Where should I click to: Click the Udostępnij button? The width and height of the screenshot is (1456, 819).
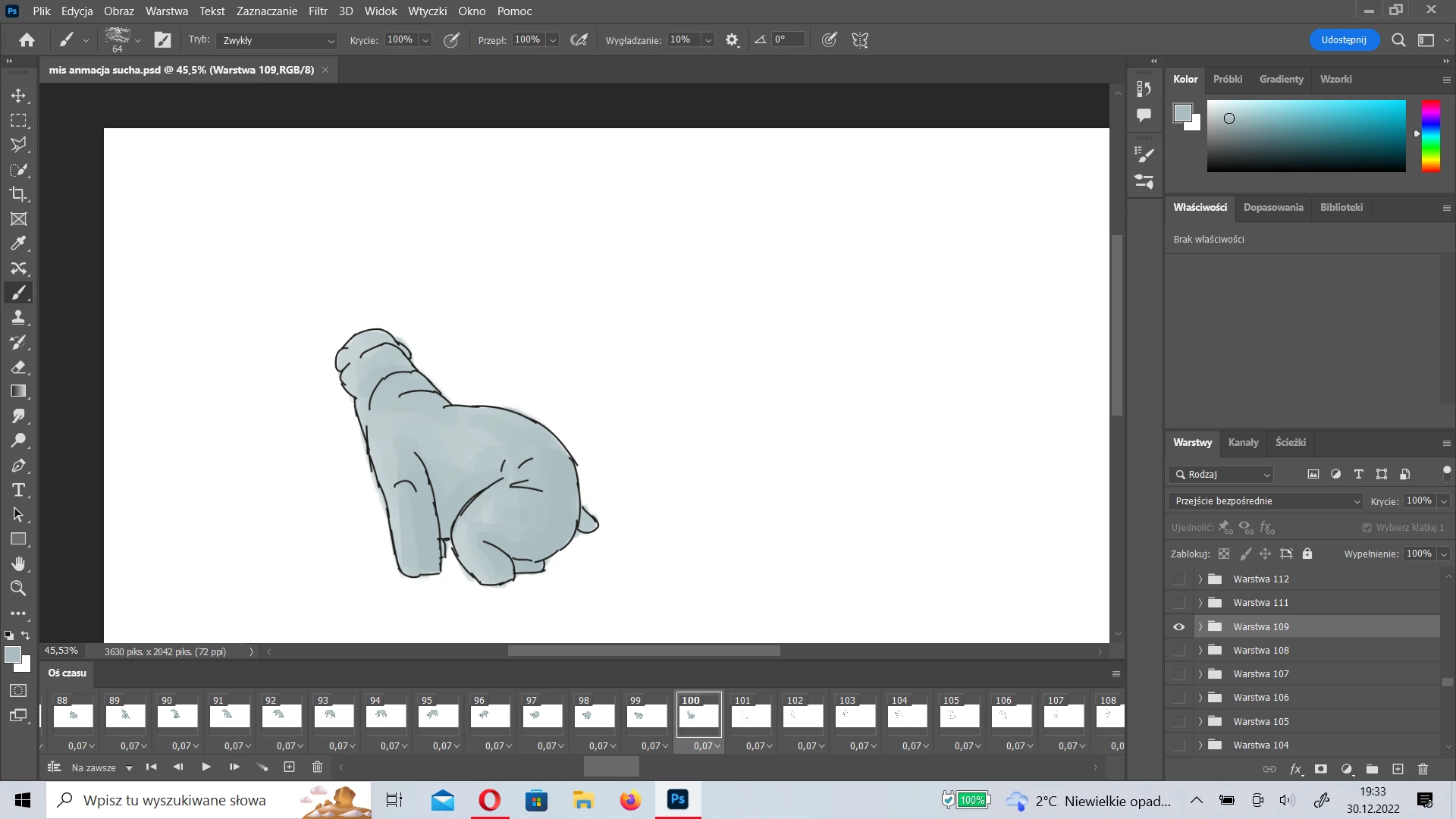point(1343,40)
